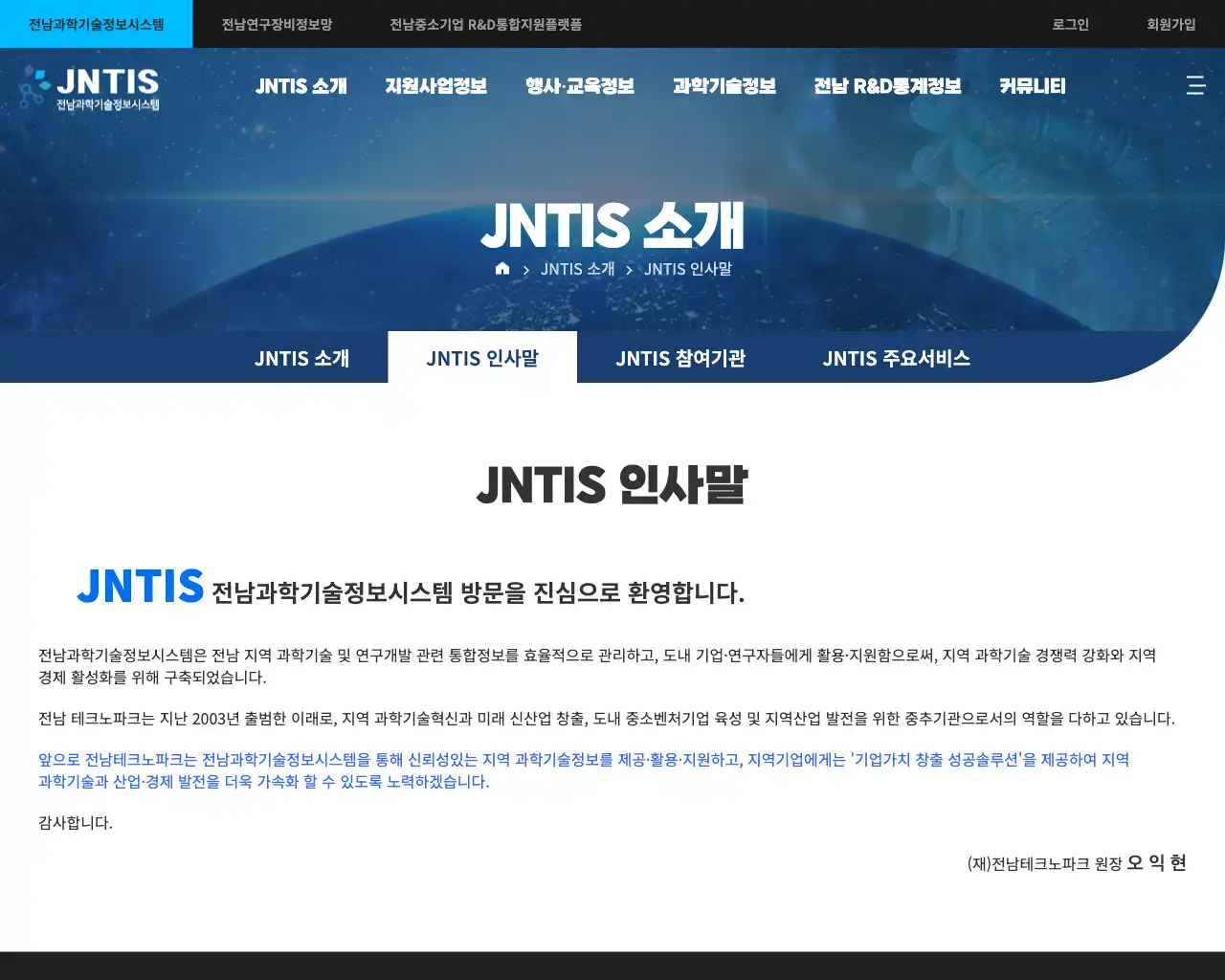Screen dimensions: 1225x980
Task: Open the JNTIS 주요서비스 tab
Action: pyautogui.click(x=897, y=358)
